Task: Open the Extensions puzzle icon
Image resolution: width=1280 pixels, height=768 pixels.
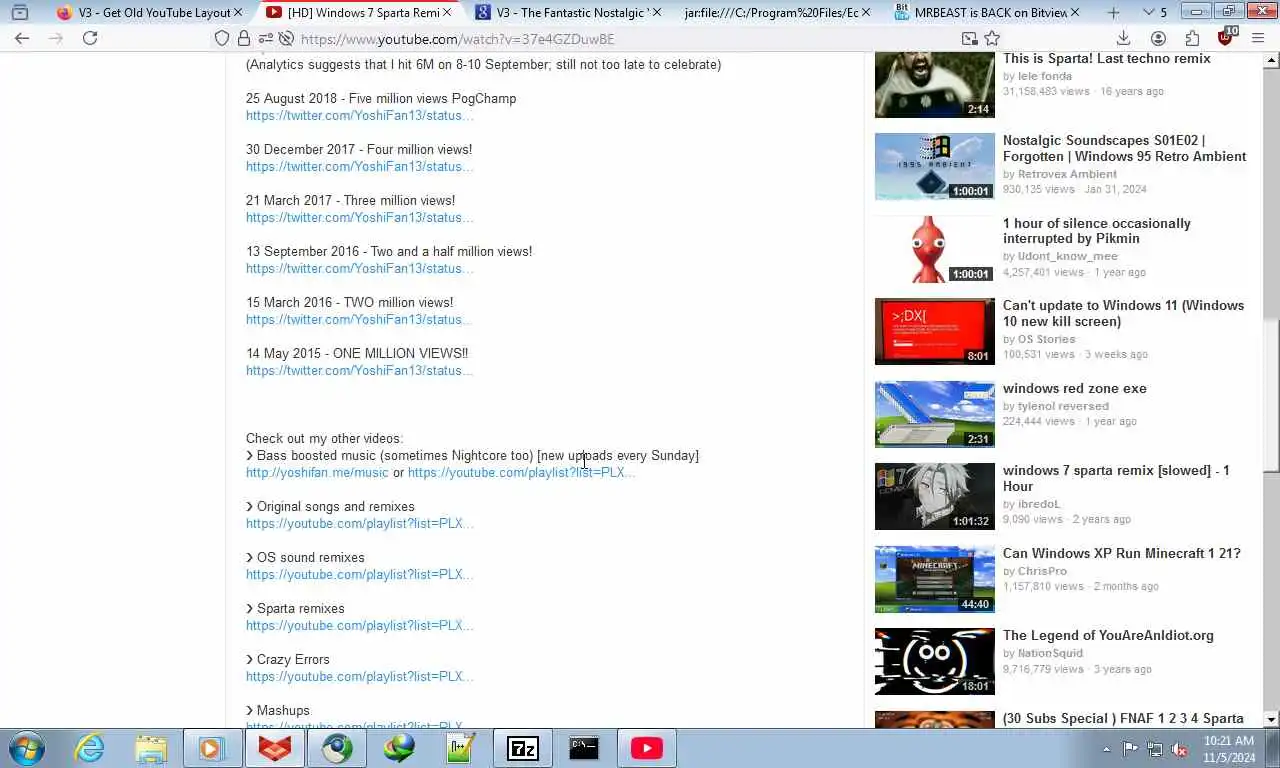Action: click(1192, 38)
